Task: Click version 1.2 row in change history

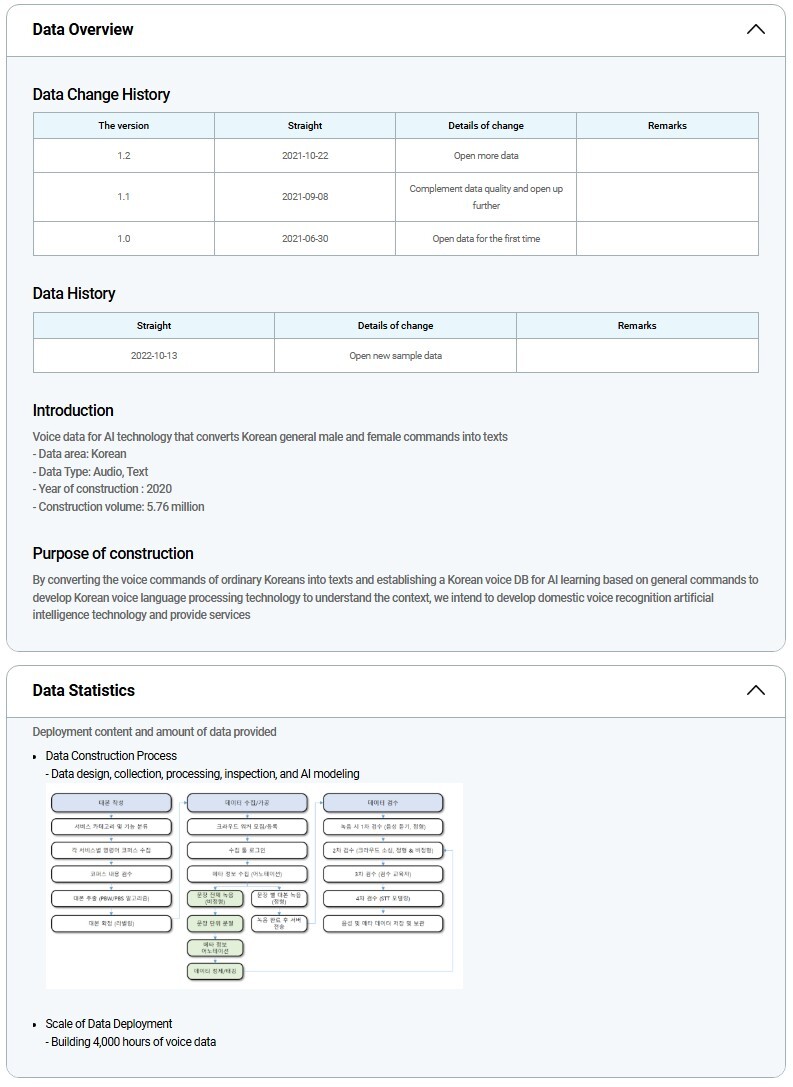Action: pos(124,156)
